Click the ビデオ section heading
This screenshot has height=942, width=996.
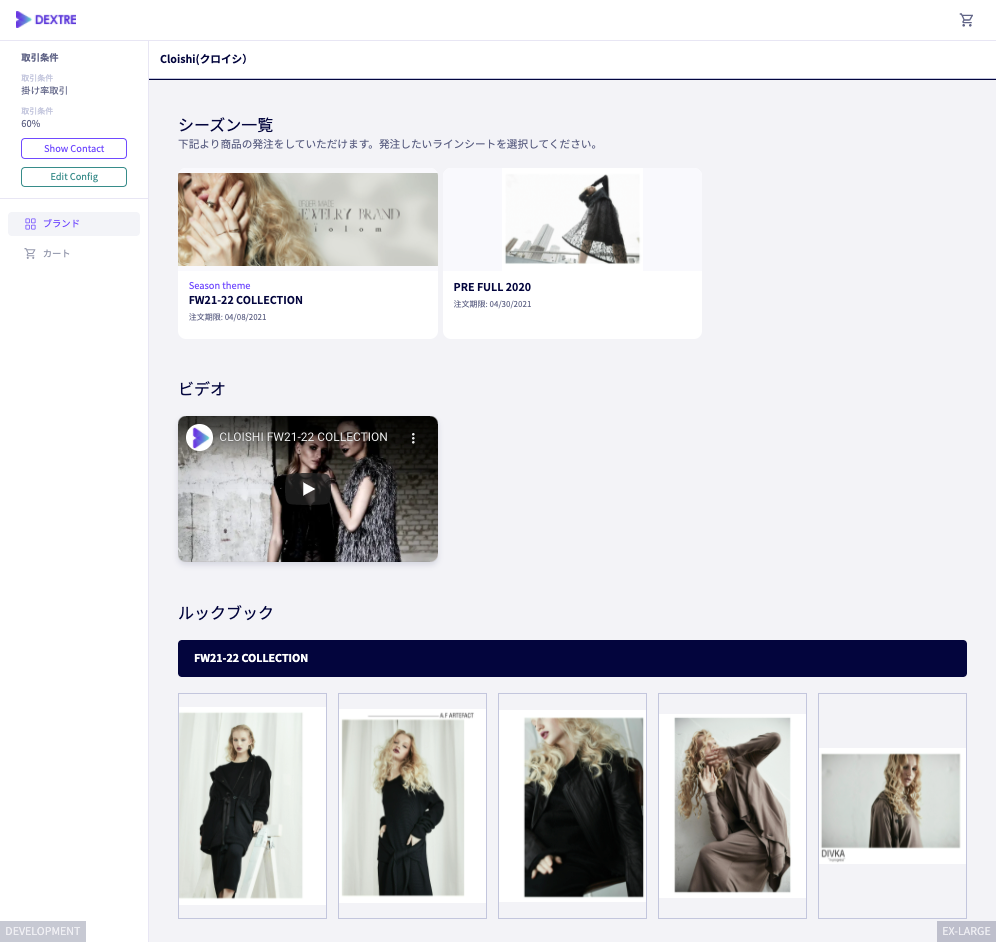tap(201, 389)
